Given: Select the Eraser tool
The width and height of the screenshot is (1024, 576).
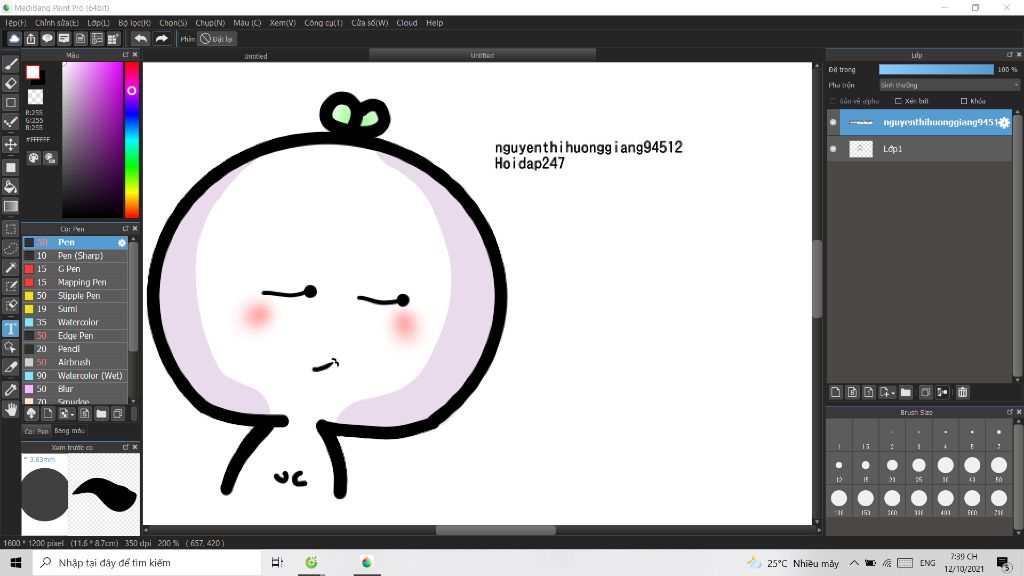Looking at the screenshot, I should coord(10,83).
